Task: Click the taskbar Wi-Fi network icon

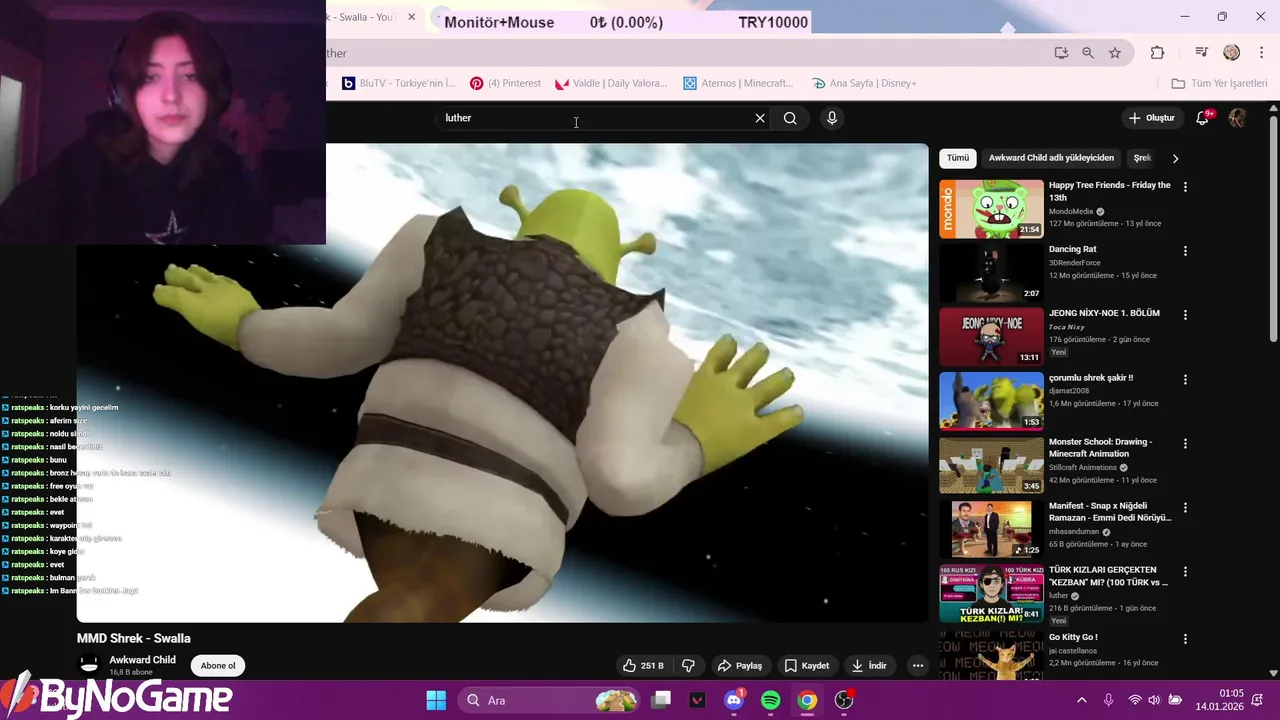Action: pos(1134,700)
